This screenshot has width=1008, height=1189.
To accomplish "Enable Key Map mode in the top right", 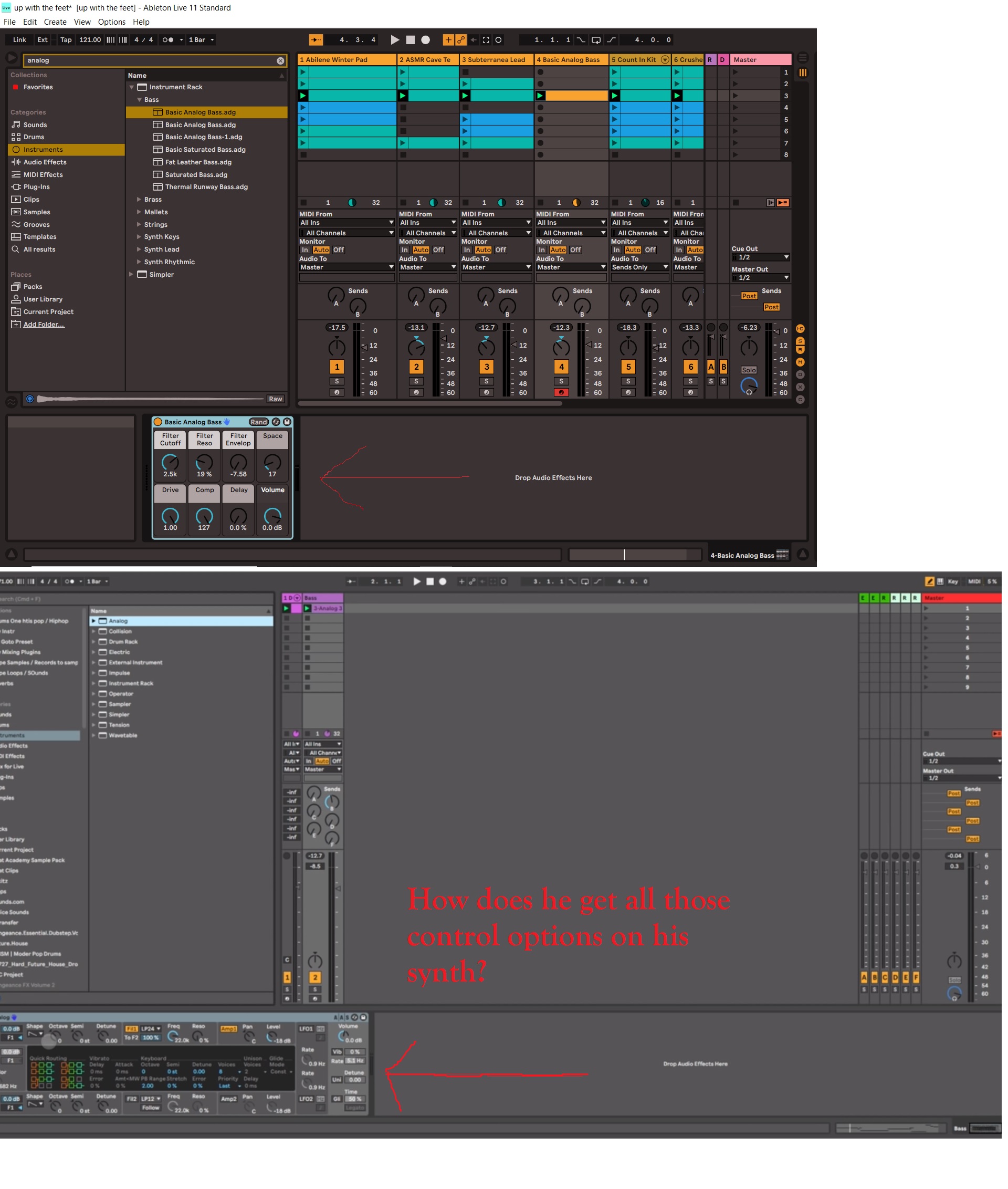I will pos(953,581).
